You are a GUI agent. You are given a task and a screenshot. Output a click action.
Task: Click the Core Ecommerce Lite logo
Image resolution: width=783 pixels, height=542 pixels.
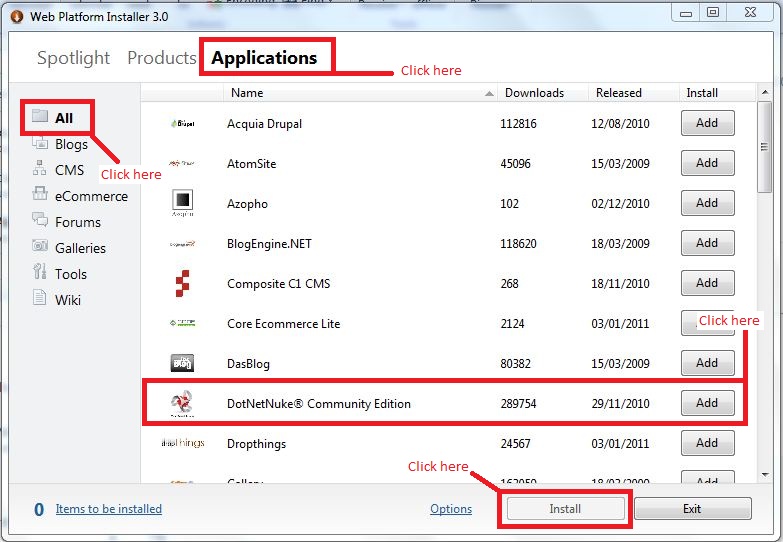[x=182, y=323]
